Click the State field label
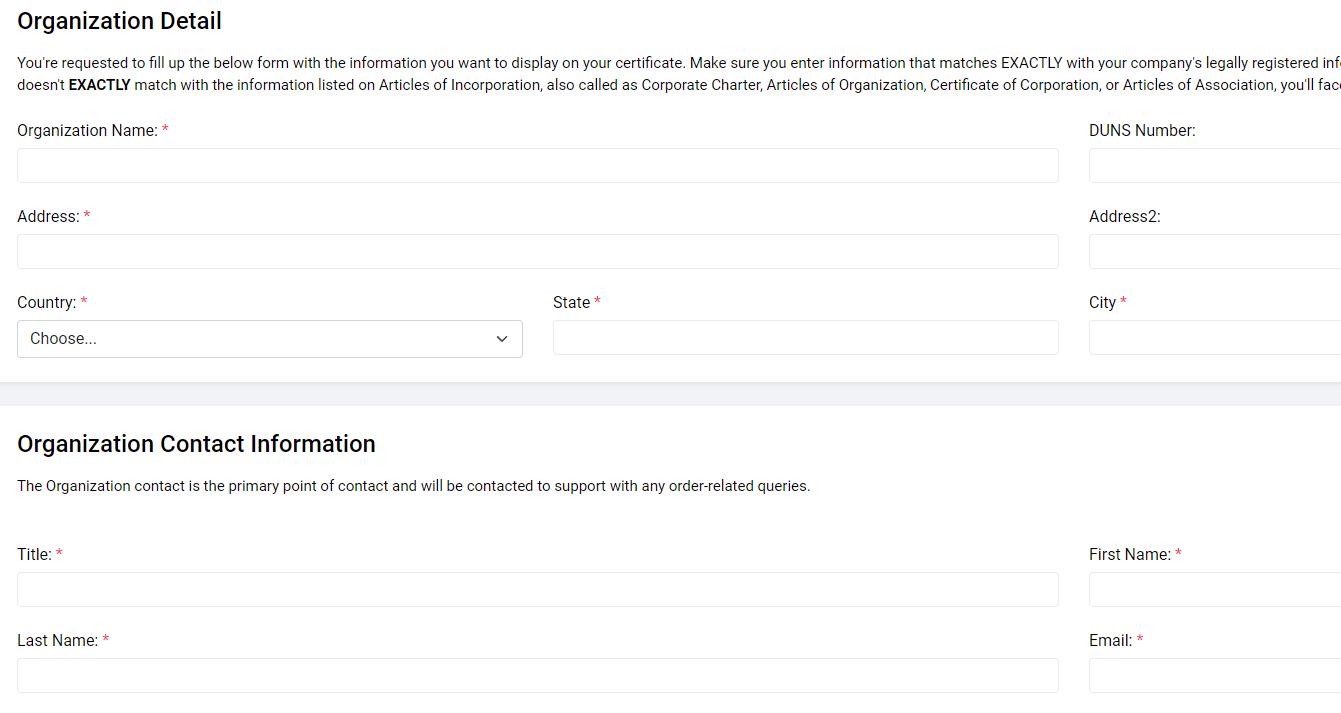The image size is (1341, 713). pyautogui.click(x=570, y=301)
